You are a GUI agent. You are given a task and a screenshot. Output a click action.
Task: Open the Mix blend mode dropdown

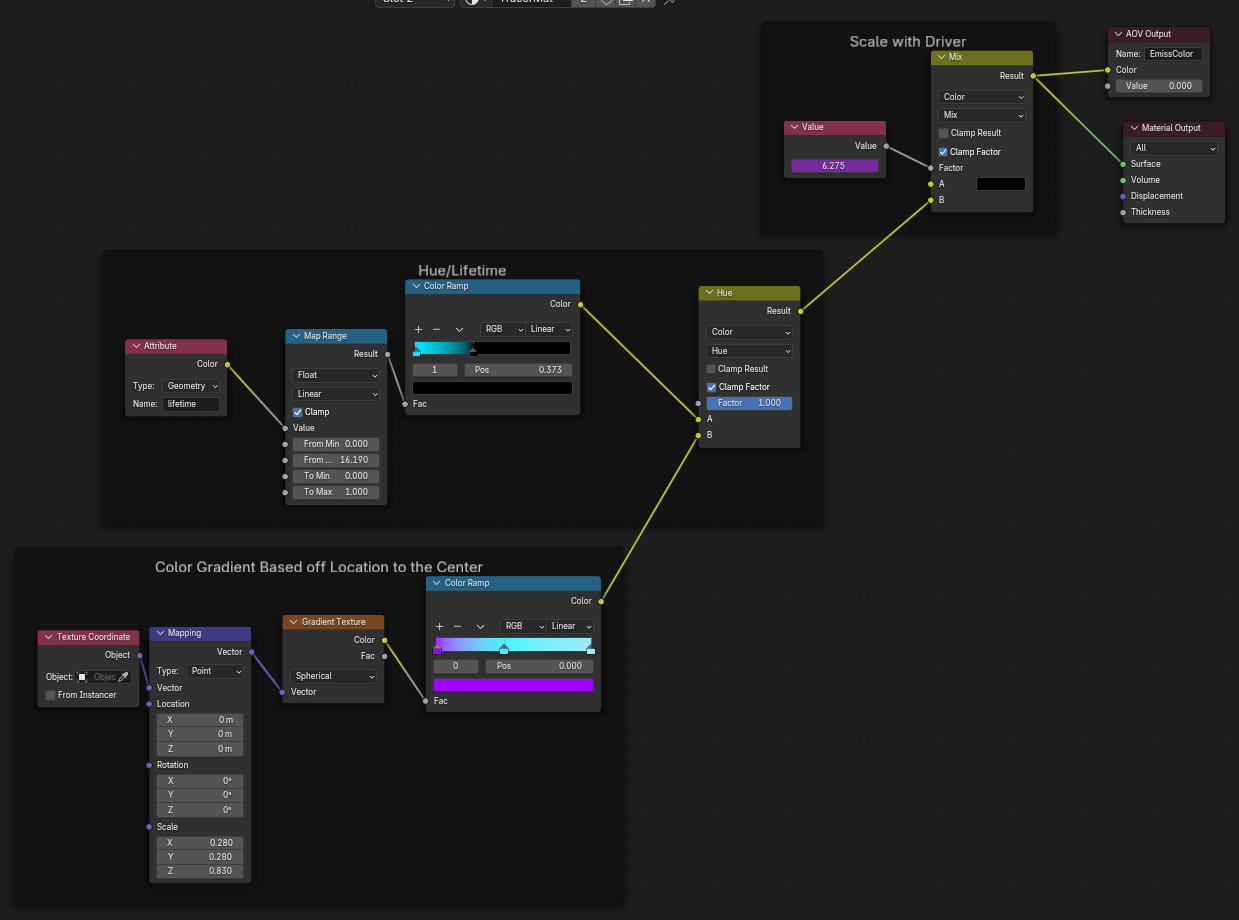pos(983,115)
